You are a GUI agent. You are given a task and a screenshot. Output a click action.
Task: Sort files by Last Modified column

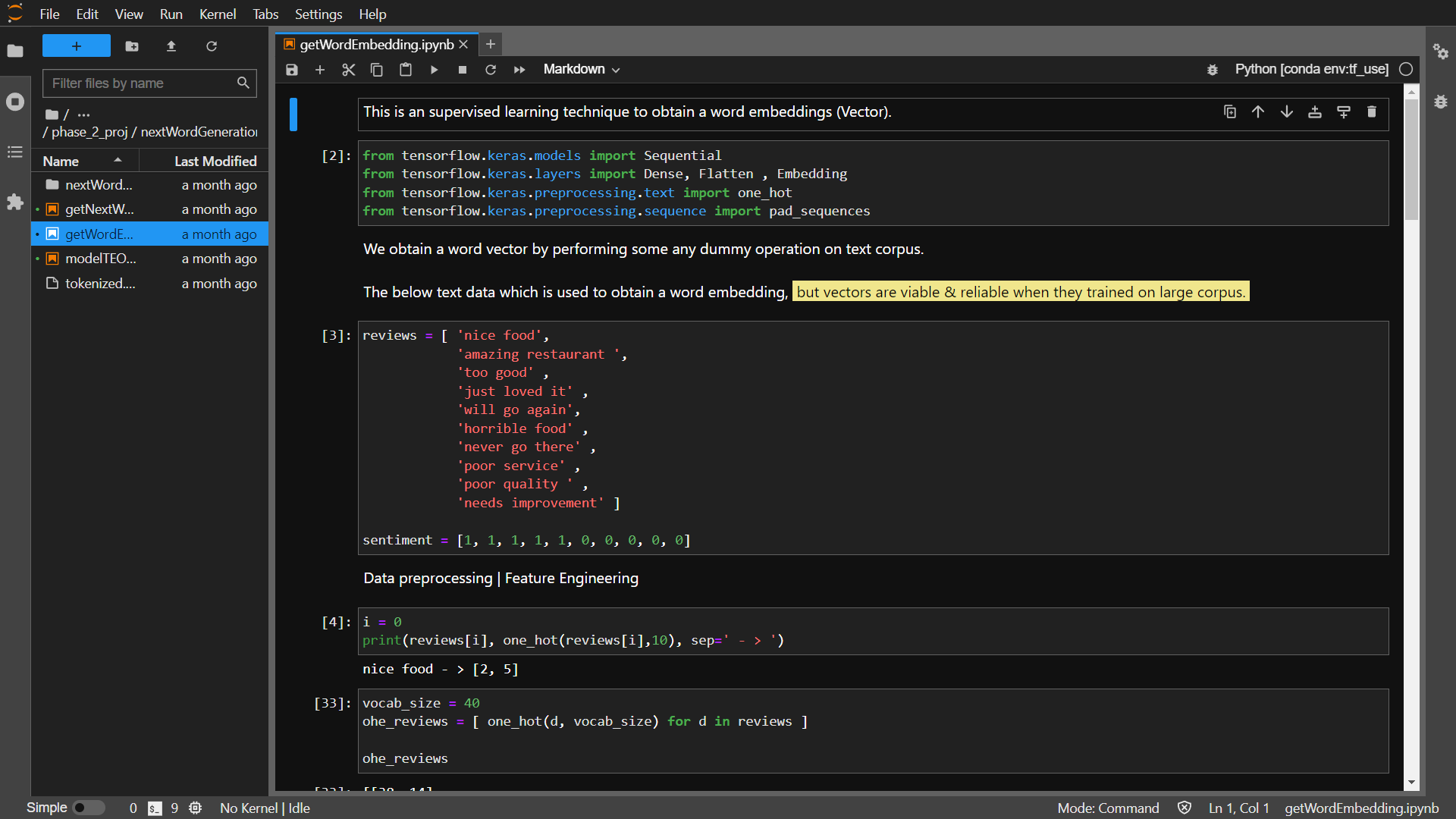coord(204,161)
